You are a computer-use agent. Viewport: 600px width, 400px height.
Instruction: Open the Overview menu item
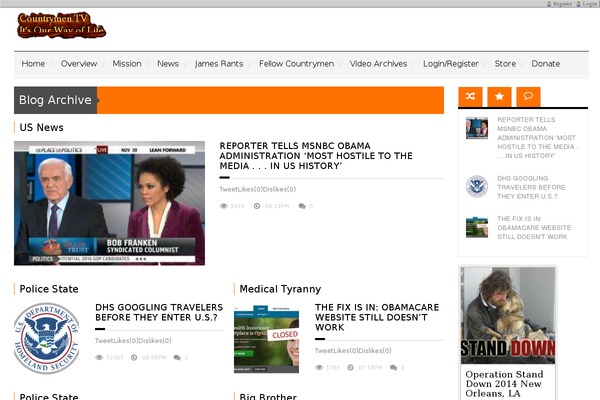[79, 64]
